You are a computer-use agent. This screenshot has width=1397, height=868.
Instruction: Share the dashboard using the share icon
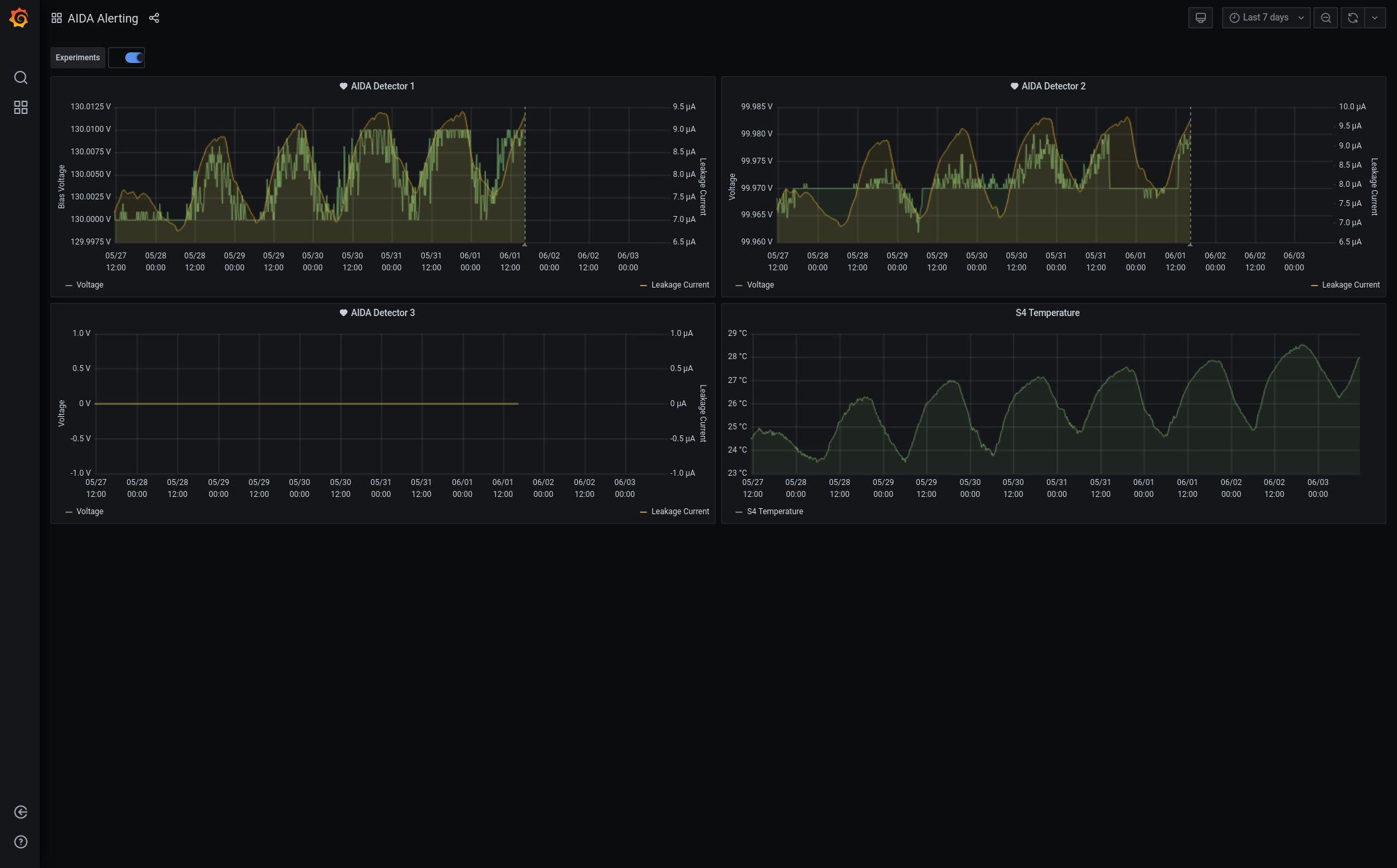pos(154,18)
